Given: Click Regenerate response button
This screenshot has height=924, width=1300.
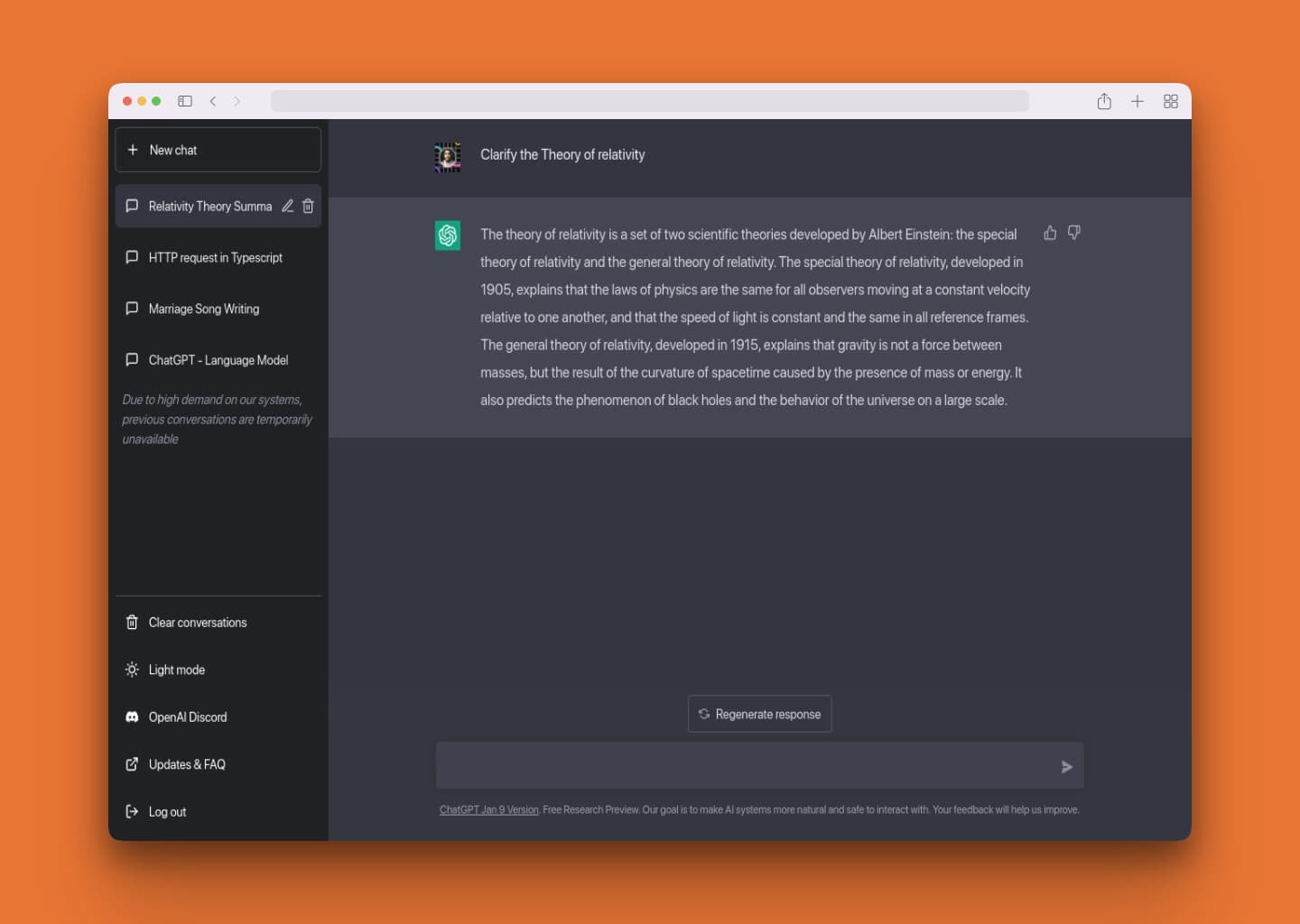Looking at the screenshot, I should [x=759, y=714].
